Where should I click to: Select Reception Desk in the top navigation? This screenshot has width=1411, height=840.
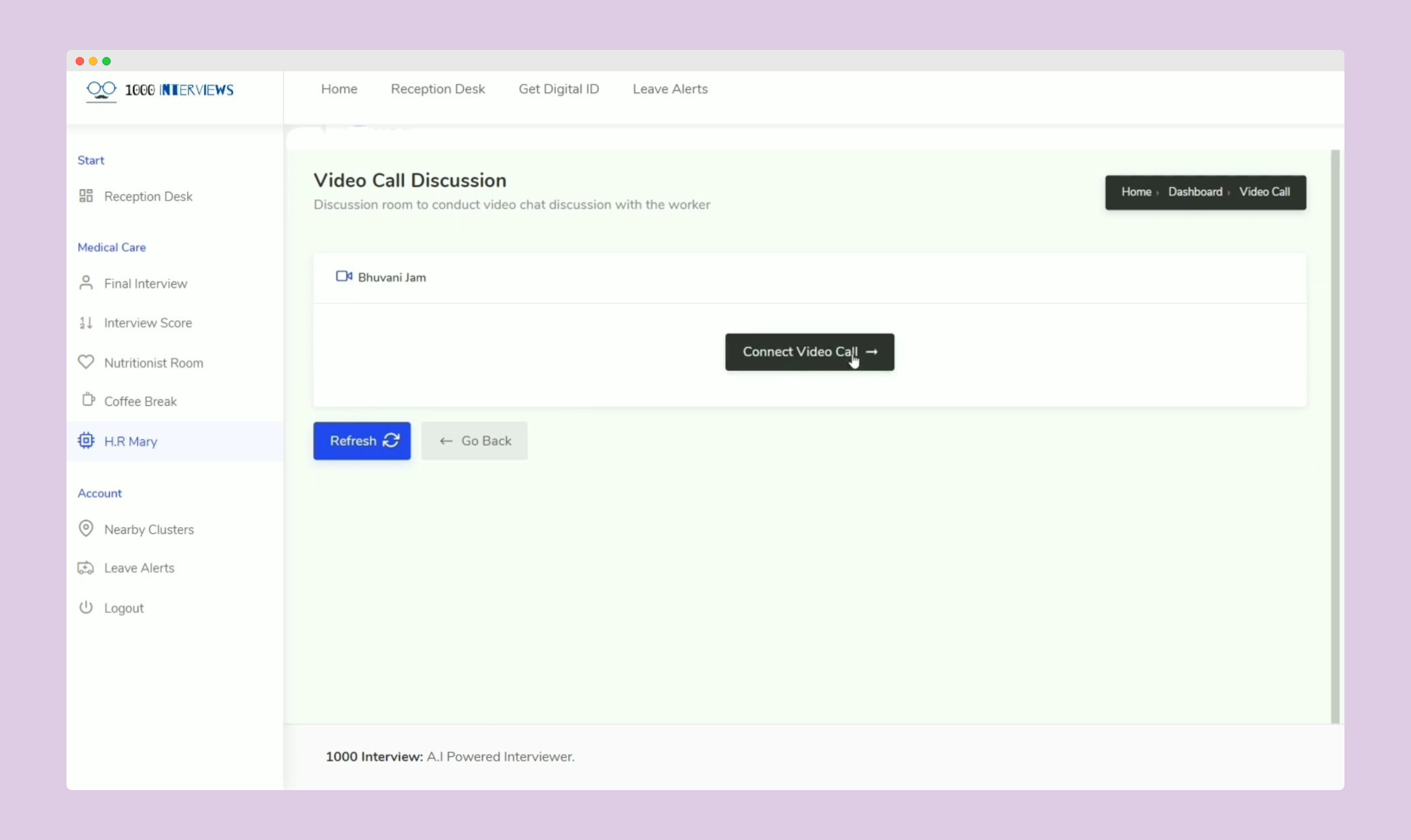[x=437, y=89]
